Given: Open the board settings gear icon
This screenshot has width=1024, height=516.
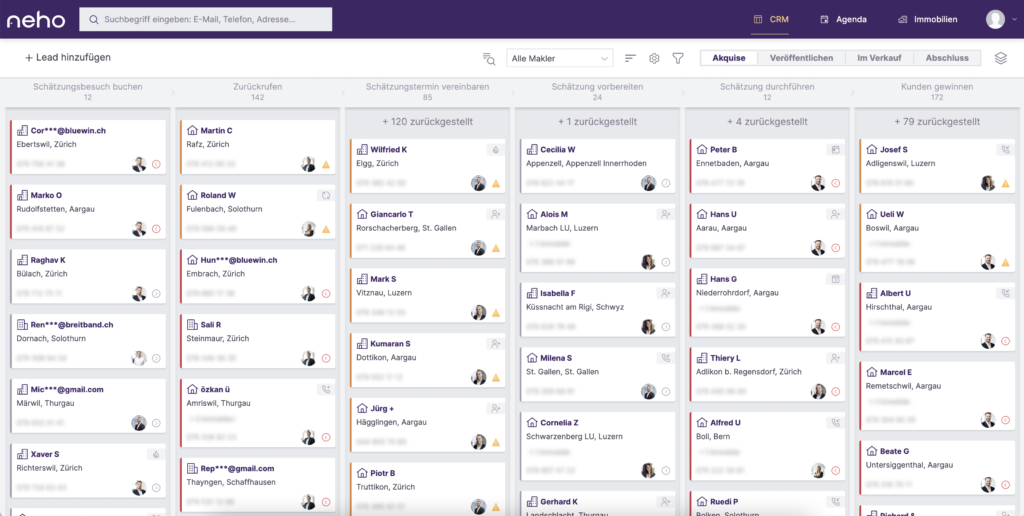Looking at the screenshot, I should [654, 58].
